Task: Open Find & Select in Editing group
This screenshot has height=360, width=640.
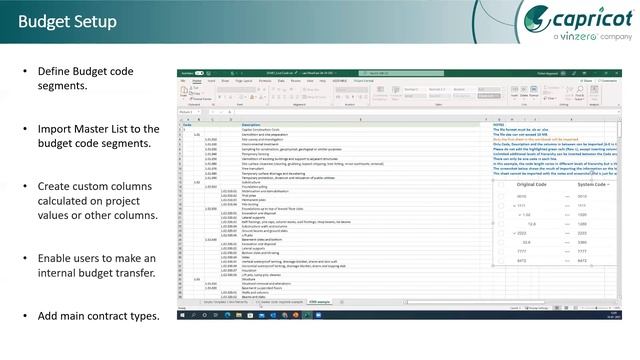Action: coord(580,93)
